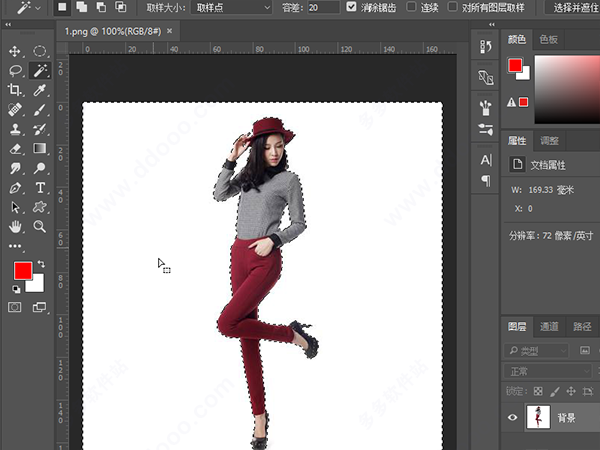Switch to the 通道 channels tab

click(x=549, y=326)
